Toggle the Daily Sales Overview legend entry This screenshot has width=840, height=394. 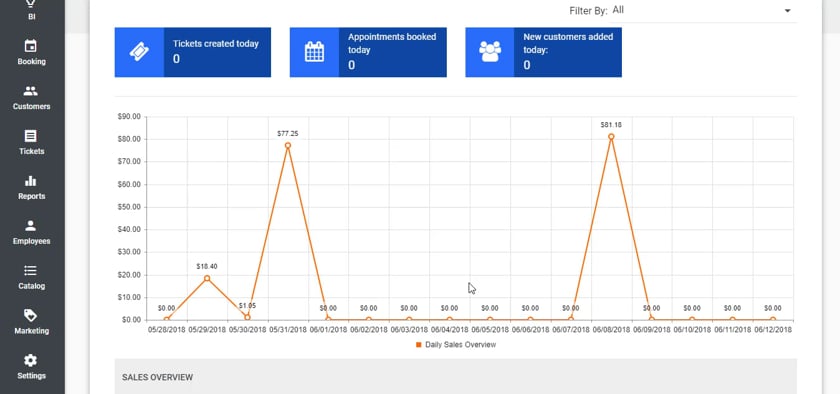point(456,345)
